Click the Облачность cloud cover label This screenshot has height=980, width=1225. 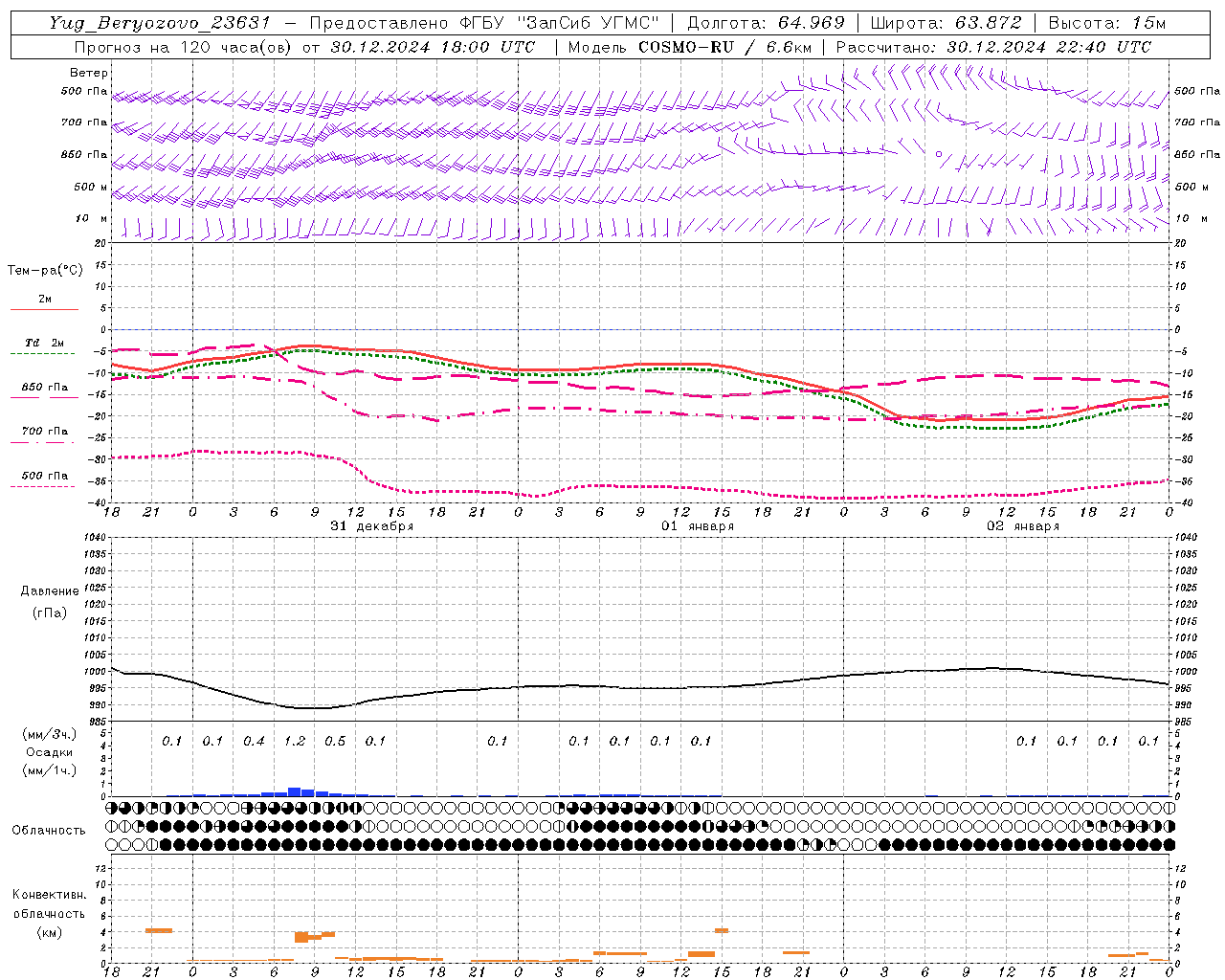click(x=49, y=830)
